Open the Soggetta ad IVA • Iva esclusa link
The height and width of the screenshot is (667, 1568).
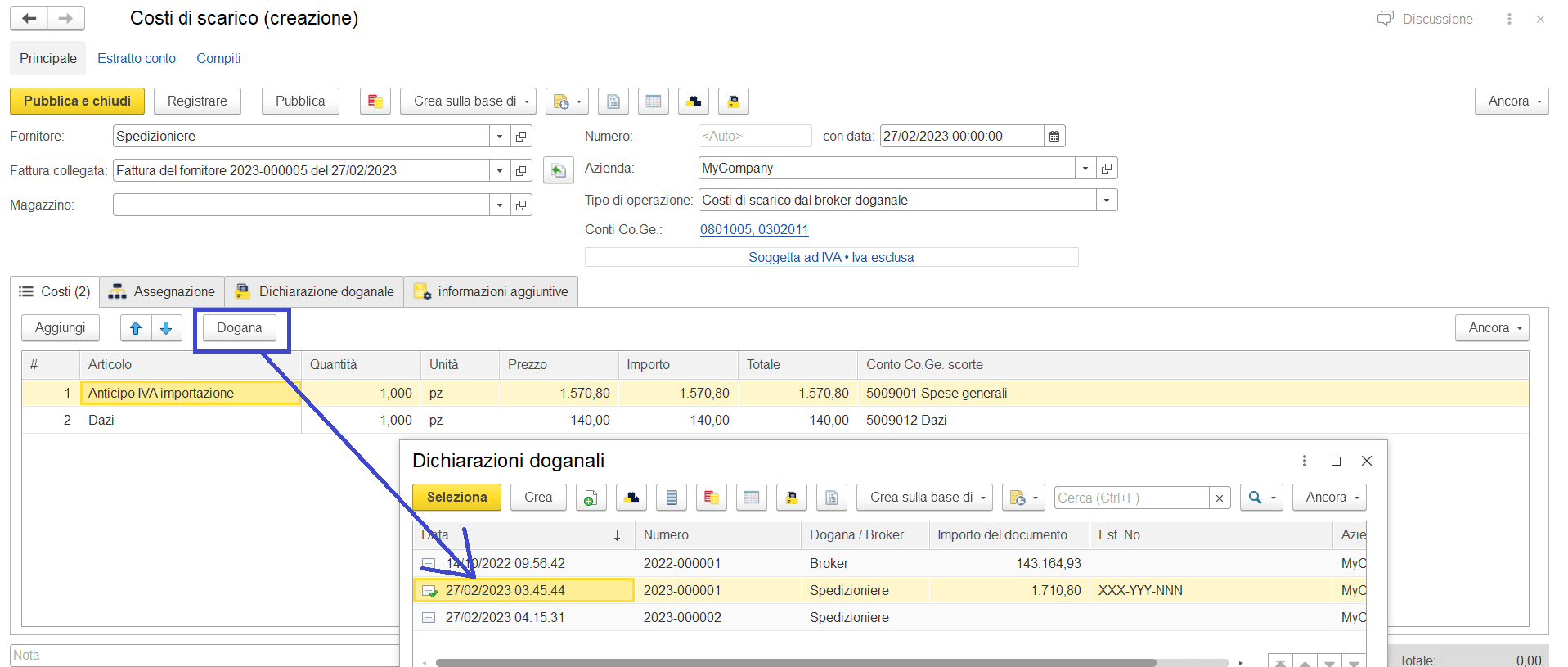(x=831, y=258)
